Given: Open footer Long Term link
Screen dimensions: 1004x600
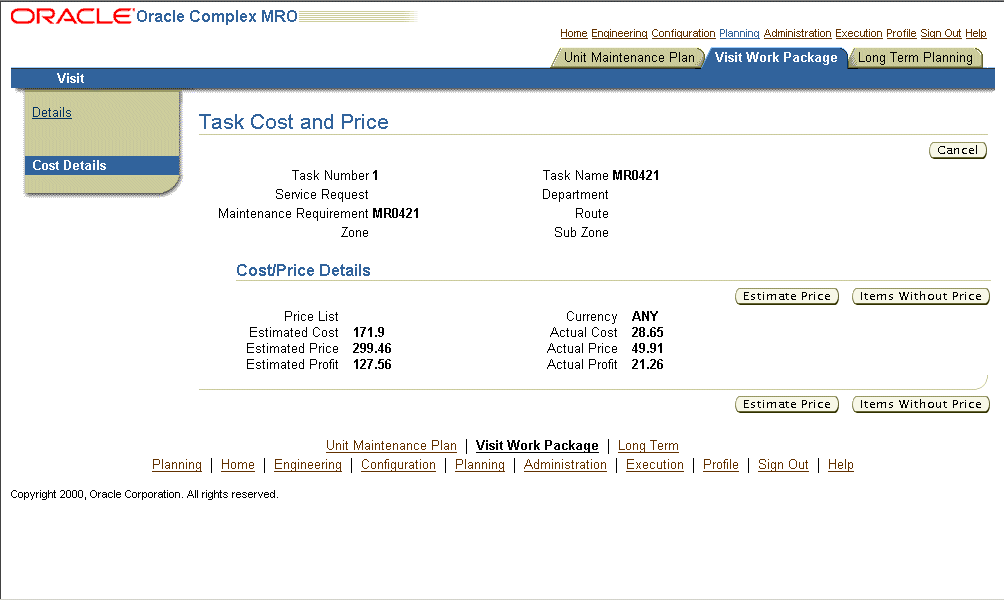Looking at the screenshot, I should pyautogui.click(x=648, y=446).
